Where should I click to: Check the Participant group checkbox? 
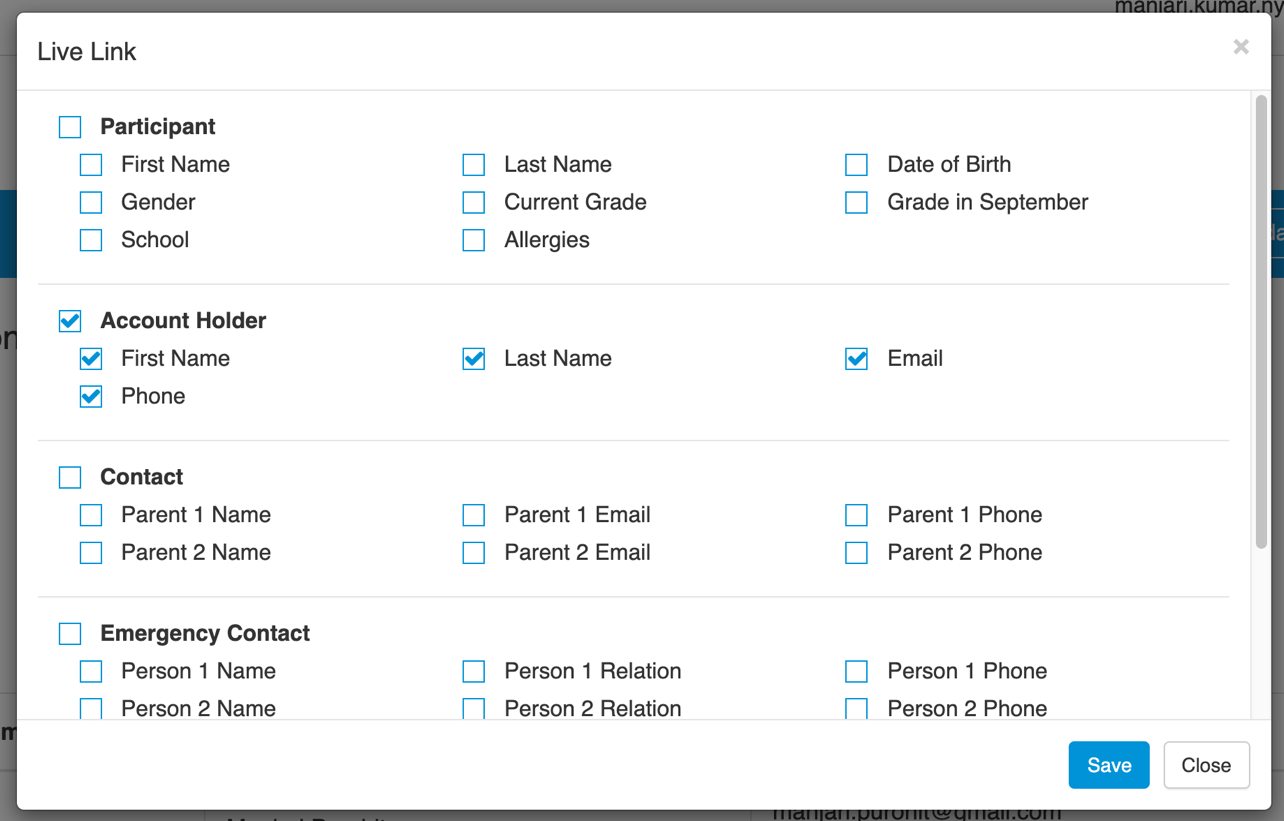pos(70,127)
